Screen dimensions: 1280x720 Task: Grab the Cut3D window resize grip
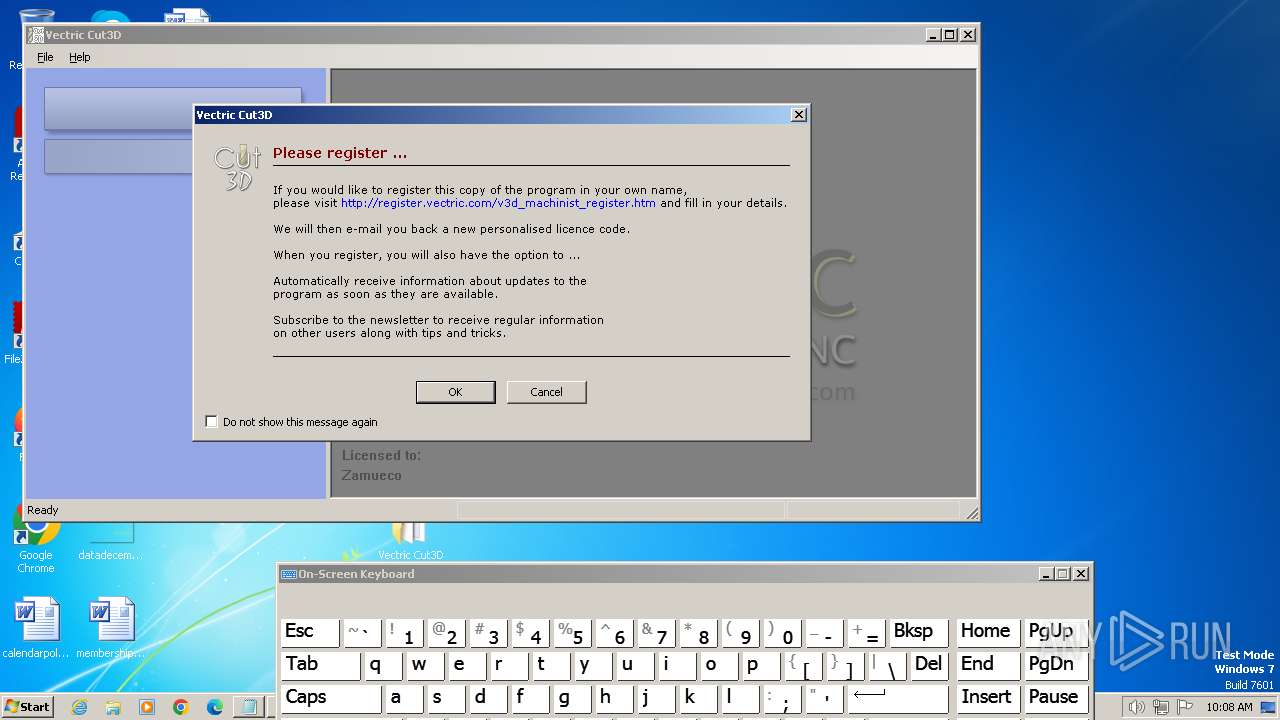(971, 512)
